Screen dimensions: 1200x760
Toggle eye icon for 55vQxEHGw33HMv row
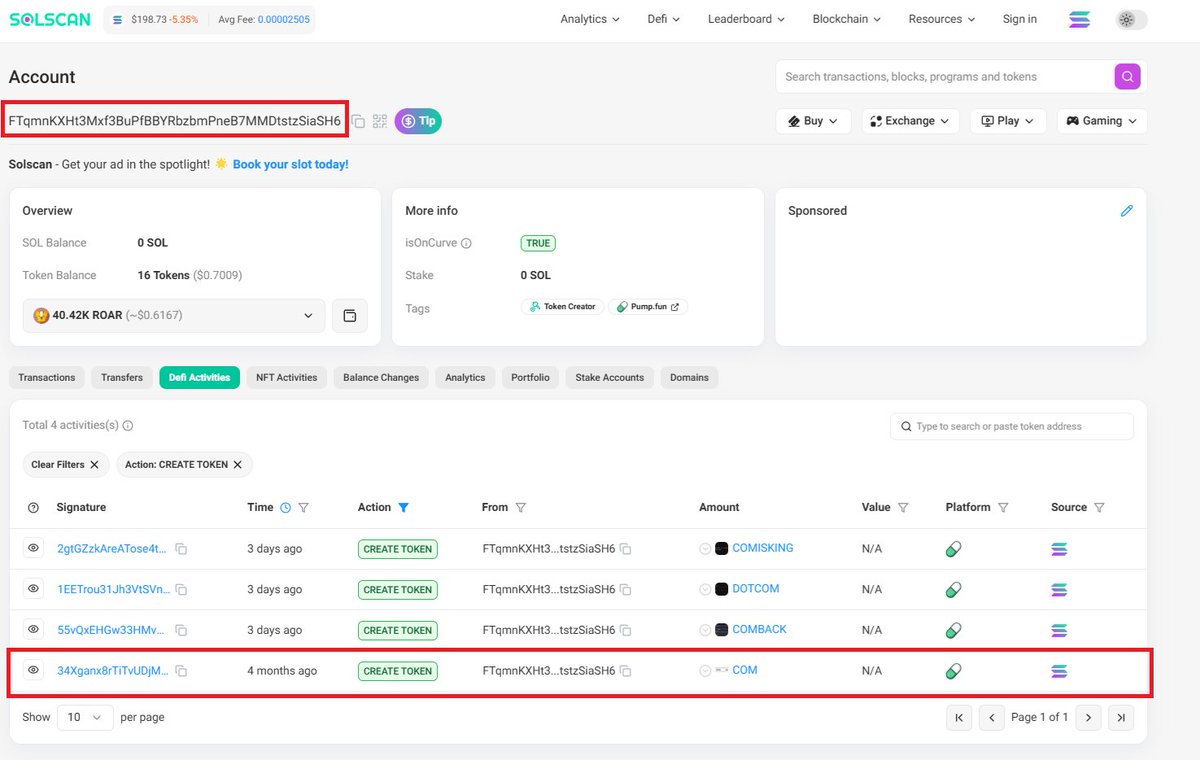[x=33, y=629]
